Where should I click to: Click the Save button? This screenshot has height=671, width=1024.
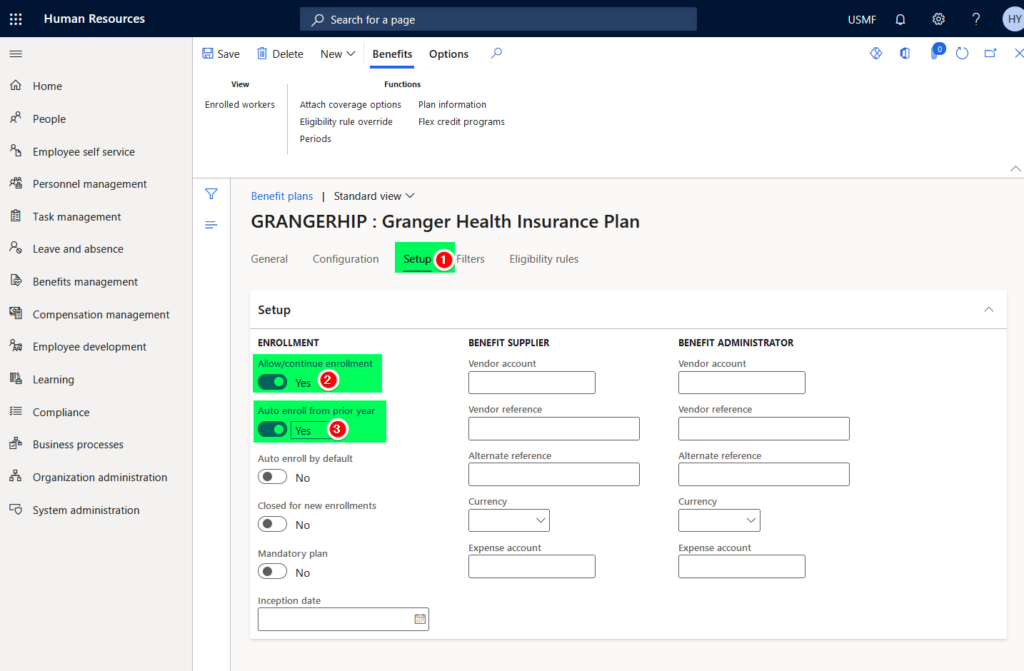pos(221,54)
